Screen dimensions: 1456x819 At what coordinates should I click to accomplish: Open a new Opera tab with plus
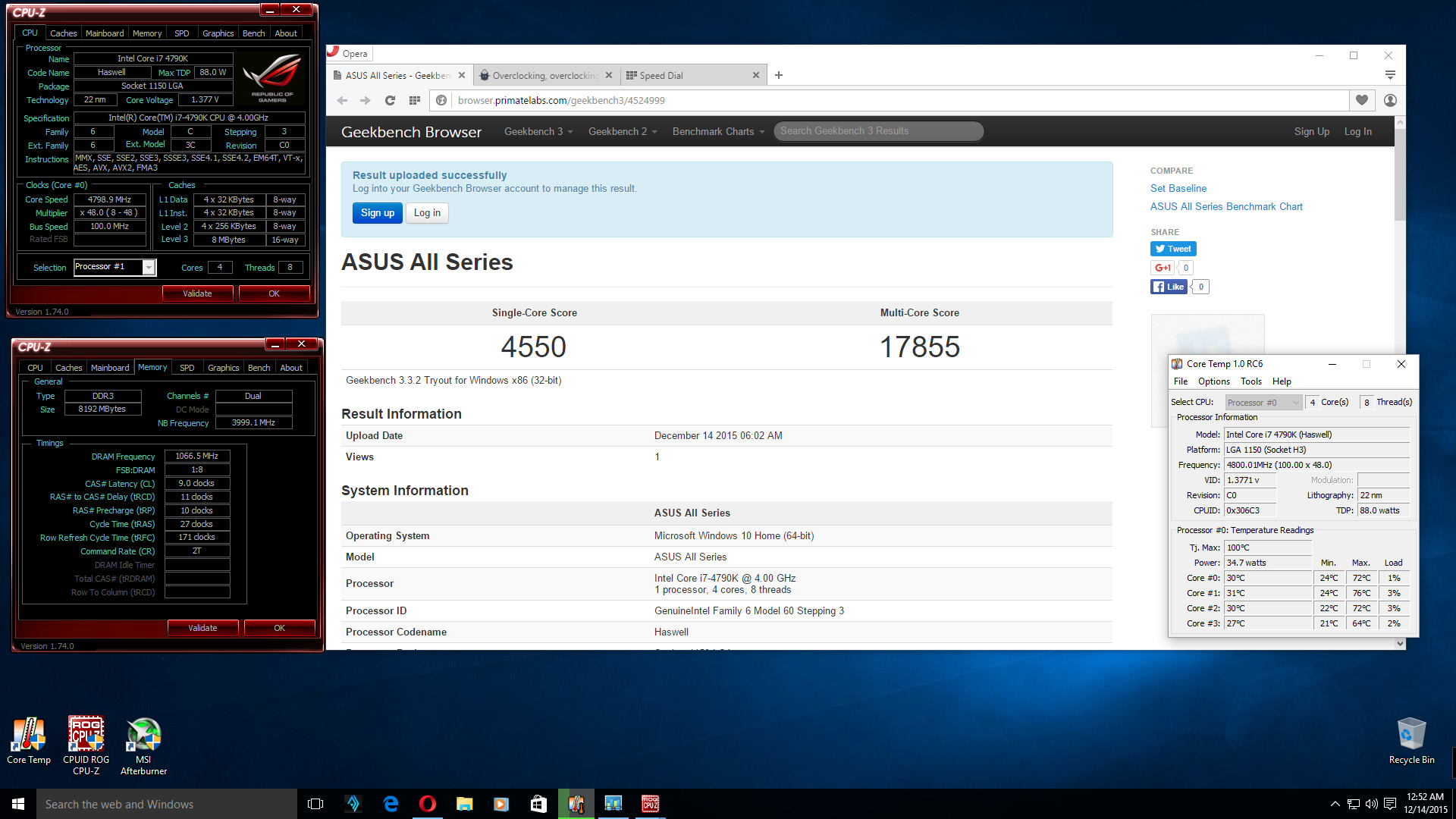tap(779, 75)
